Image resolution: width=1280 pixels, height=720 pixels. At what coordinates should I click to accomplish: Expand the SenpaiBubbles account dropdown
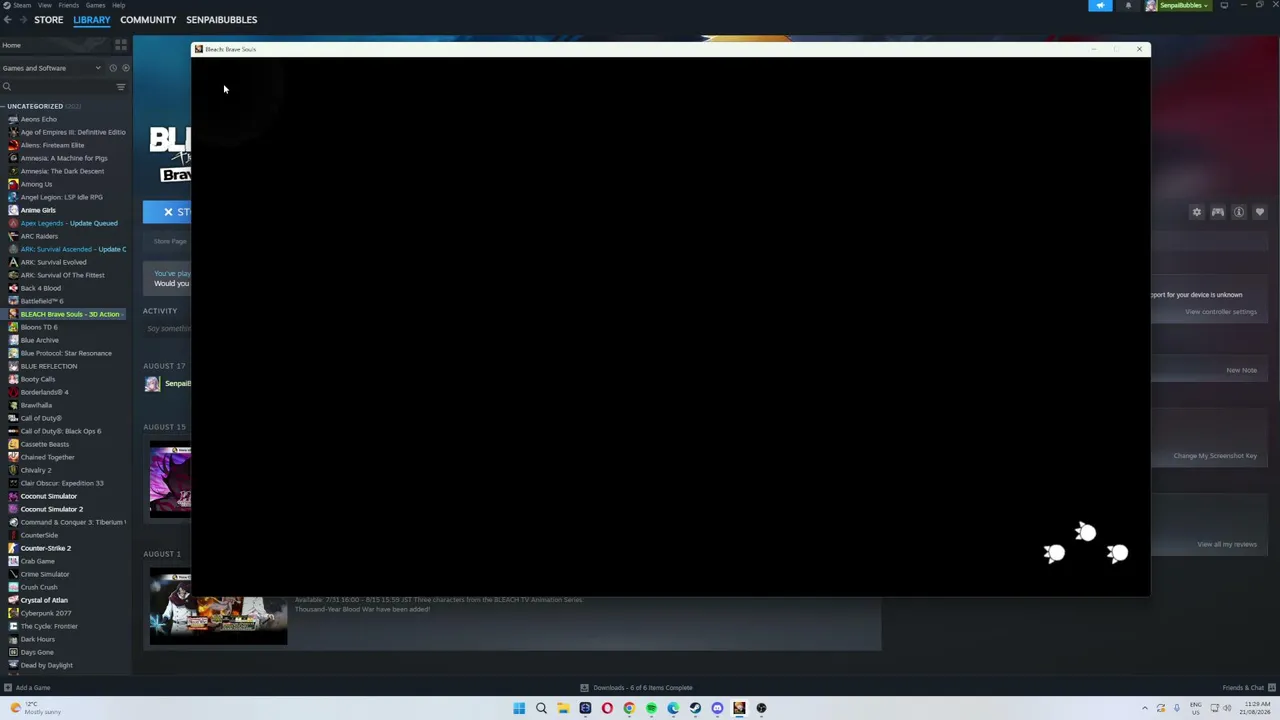(1178, 6)
